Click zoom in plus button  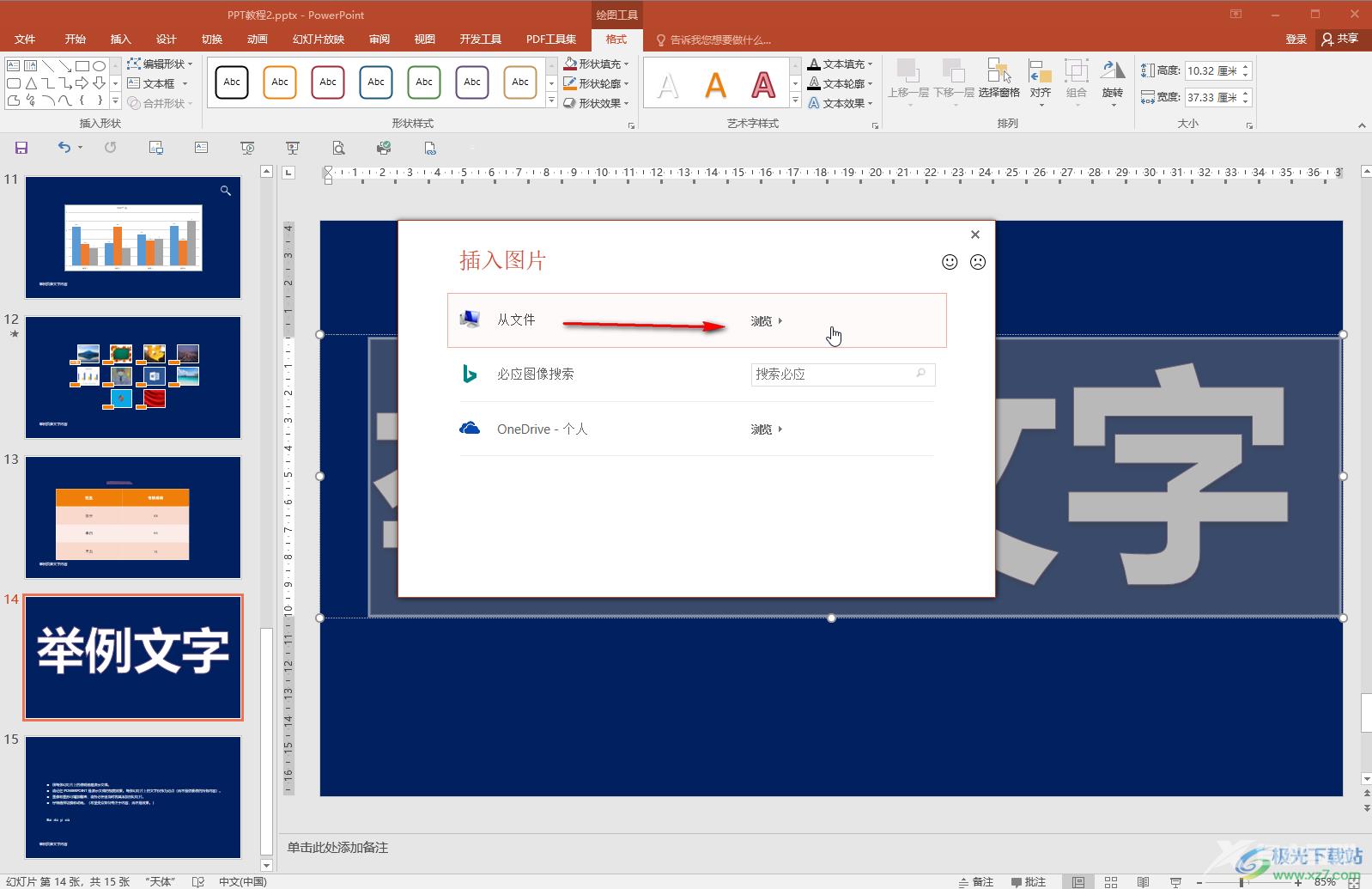1298,882
